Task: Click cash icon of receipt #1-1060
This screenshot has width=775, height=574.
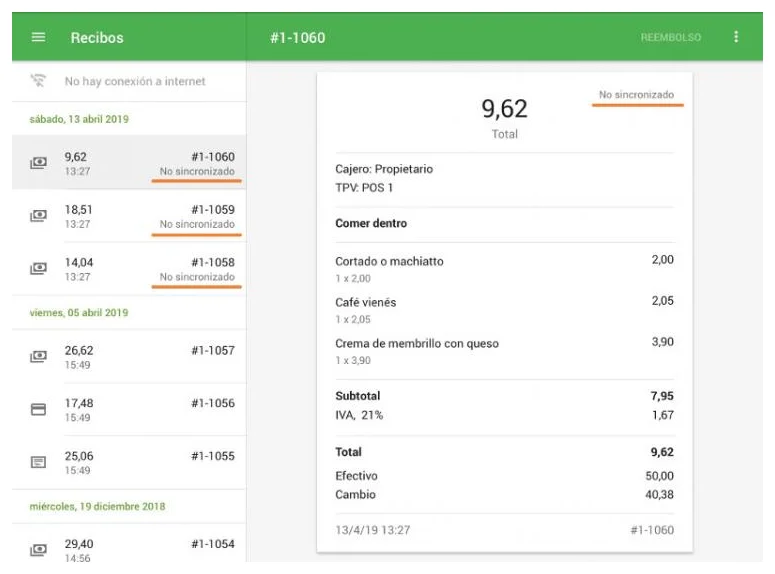Action: tap(39, 163)
